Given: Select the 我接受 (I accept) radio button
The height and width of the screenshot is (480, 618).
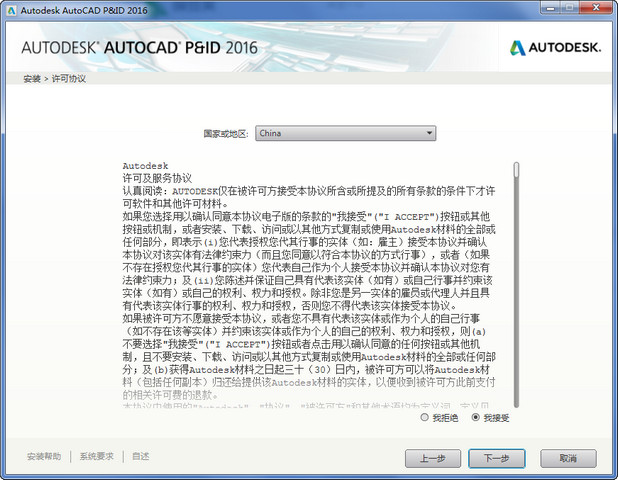Looking at the screenshot, I should pos(475,417).
